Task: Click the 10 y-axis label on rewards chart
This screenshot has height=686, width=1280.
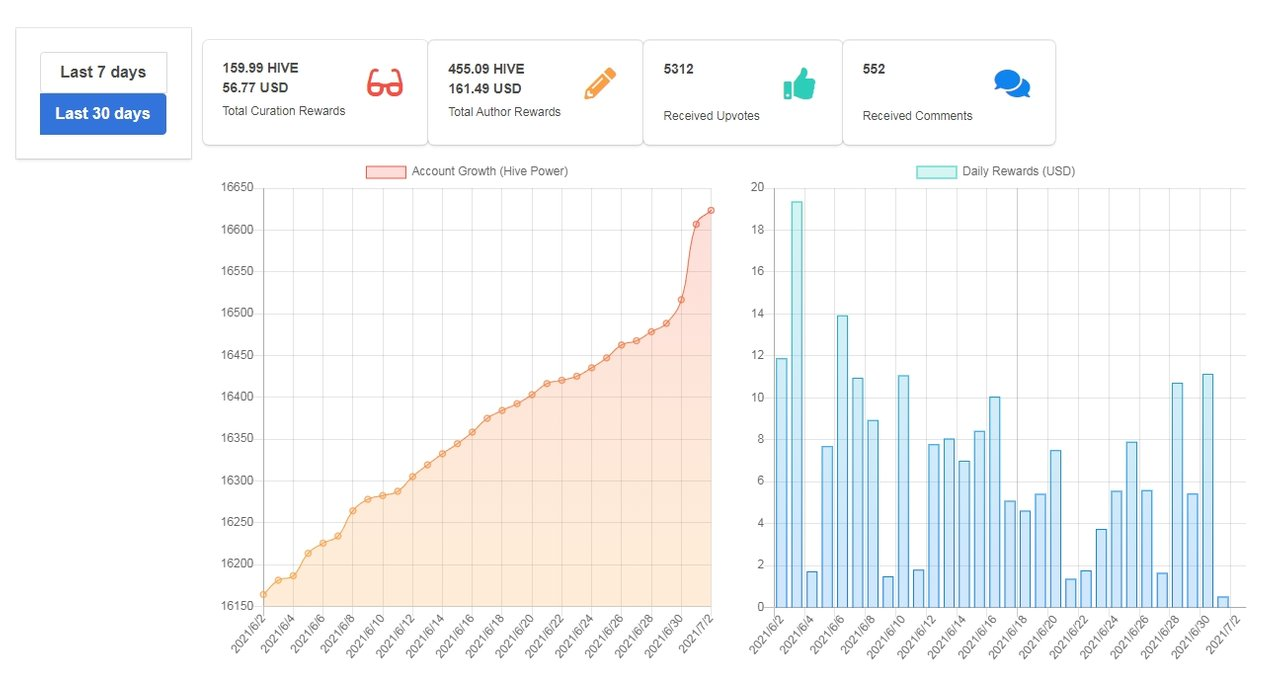Action: [x=757, y=397]
